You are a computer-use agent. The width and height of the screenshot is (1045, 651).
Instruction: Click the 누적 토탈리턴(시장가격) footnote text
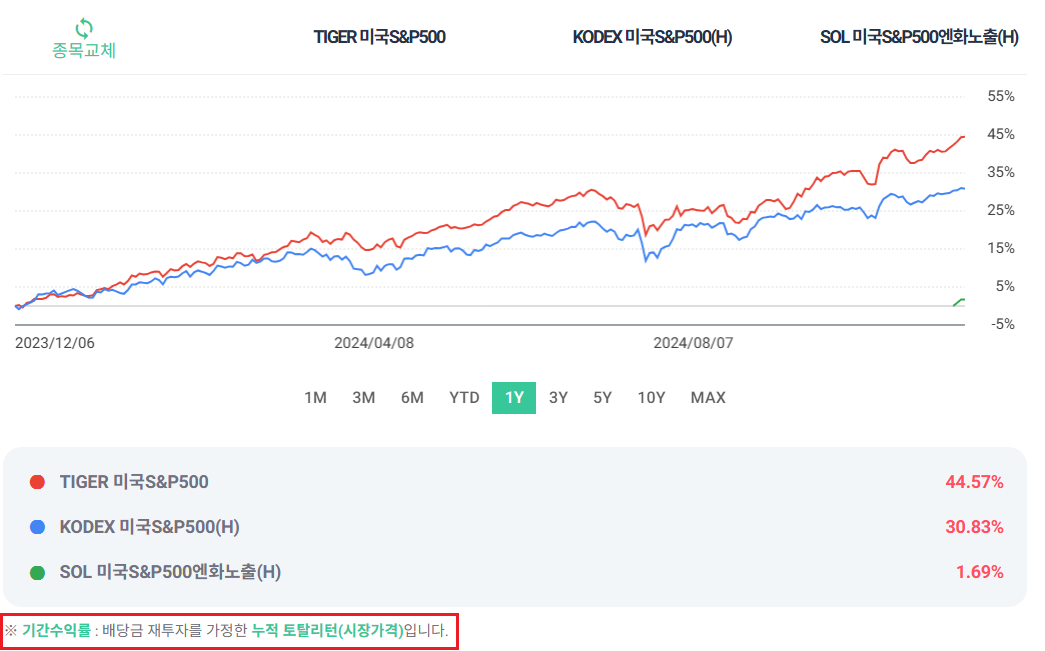click(327, 630)
